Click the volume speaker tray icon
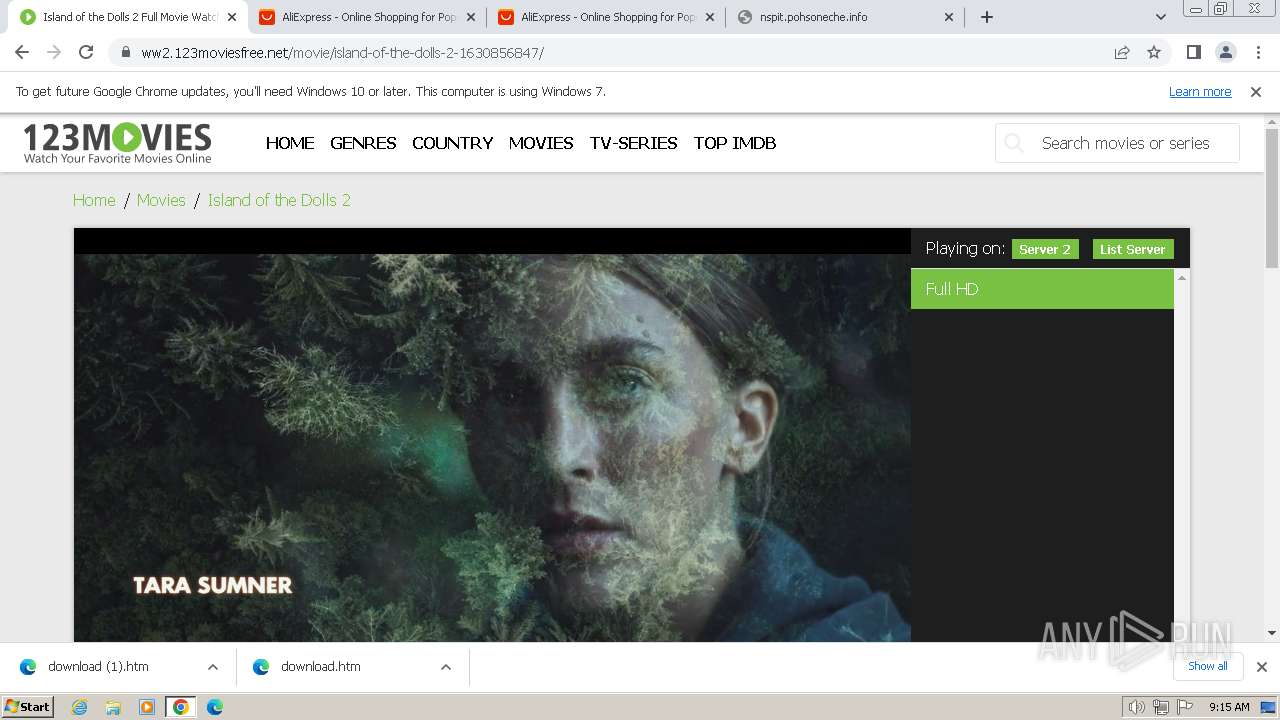1280x720 pixels. pos(1136,707)
